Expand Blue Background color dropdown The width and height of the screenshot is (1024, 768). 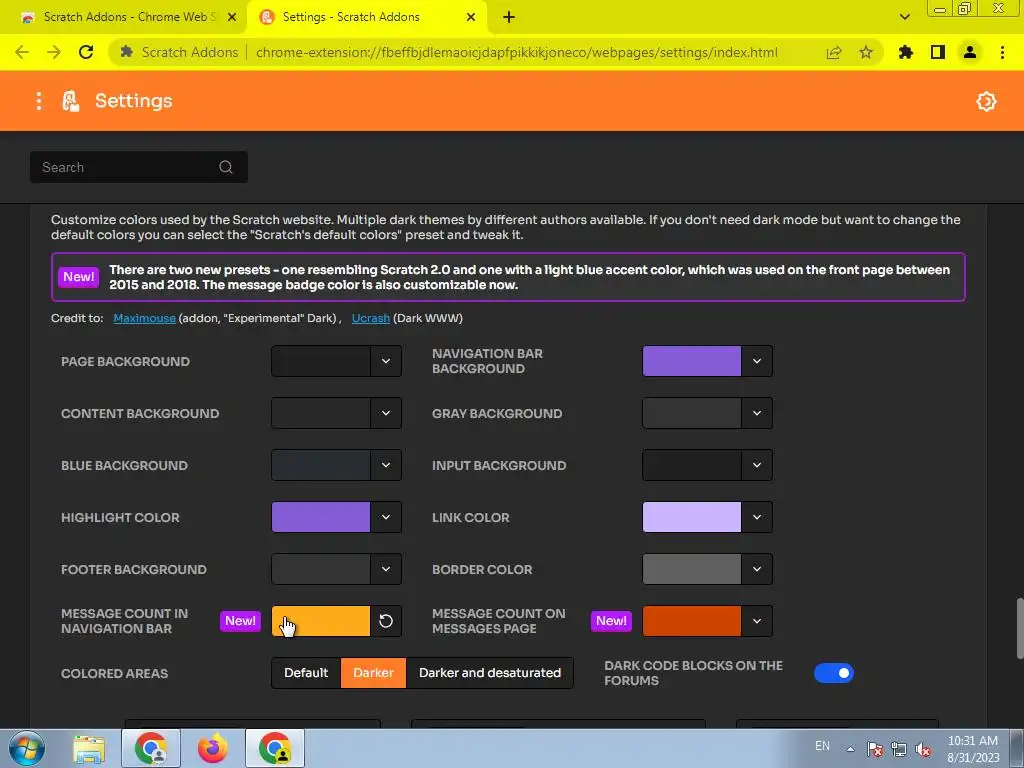pos(386,465)
